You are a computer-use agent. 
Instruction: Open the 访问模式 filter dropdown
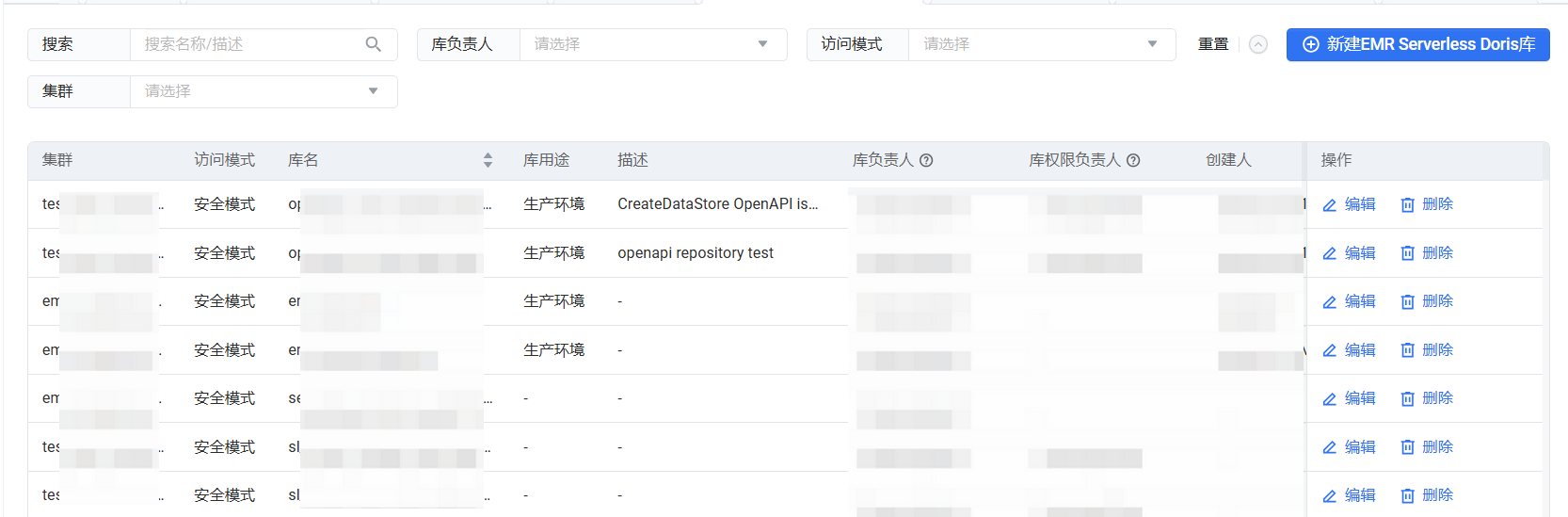coord(1042,44)
